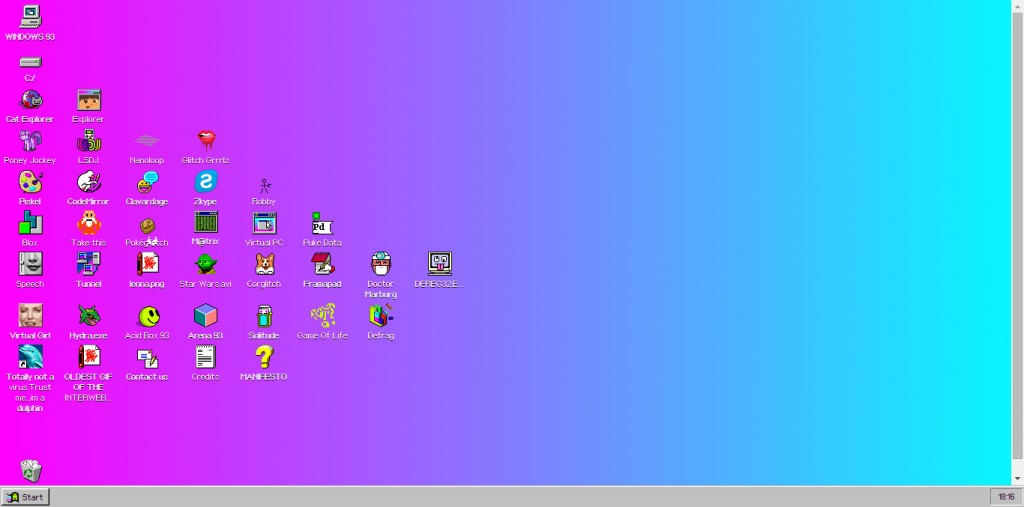The image size is (1024, 507).
Task: Open the C:/ drive icon
Action: 30,62
